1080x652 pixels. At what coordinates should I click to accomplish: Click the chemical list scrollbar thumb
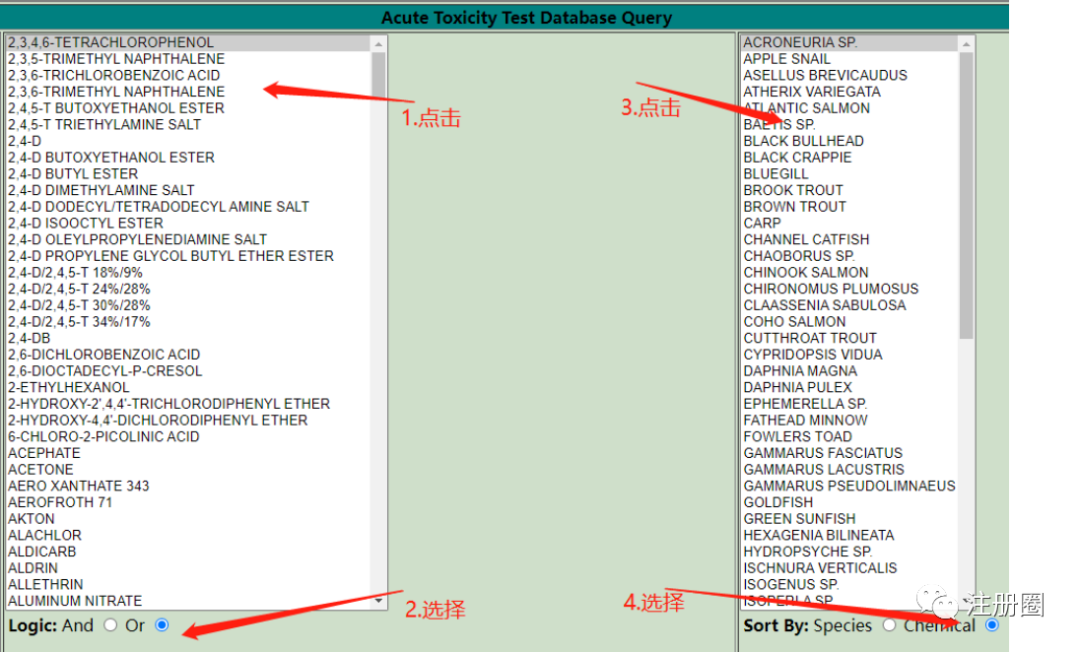pyautogui.click(x=378, y=74)
